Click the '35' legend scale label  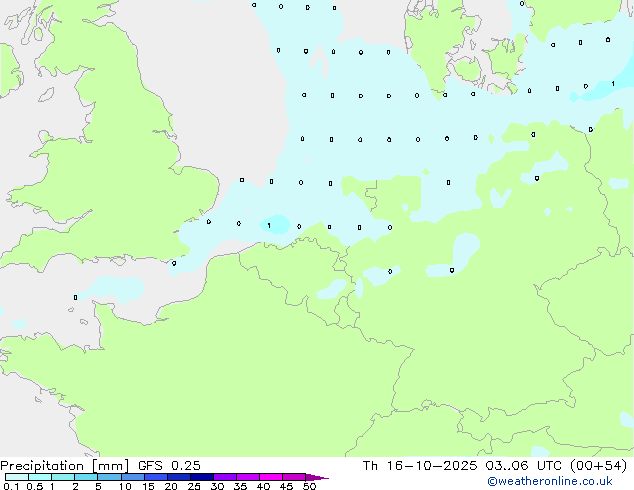[240, 486]
